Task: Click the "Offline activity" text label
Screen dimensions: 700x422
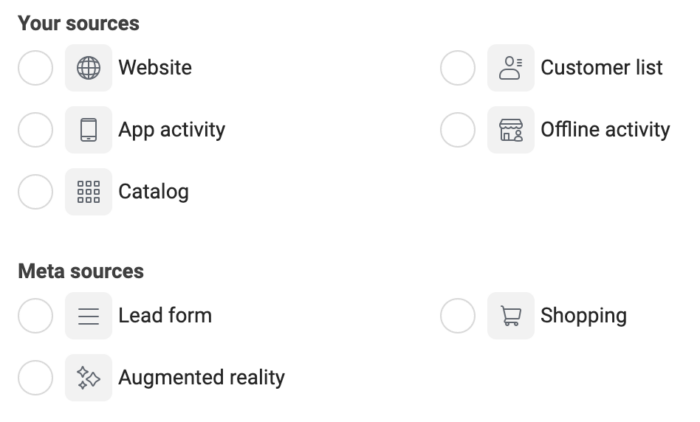Action: (605, 130)
